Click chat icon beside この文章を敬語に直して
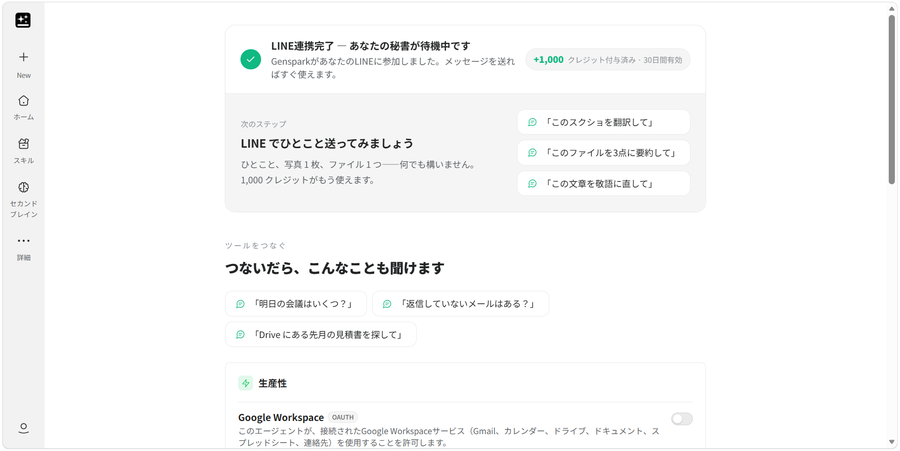This screenshot has width=900, height=451. coord(532,184)
